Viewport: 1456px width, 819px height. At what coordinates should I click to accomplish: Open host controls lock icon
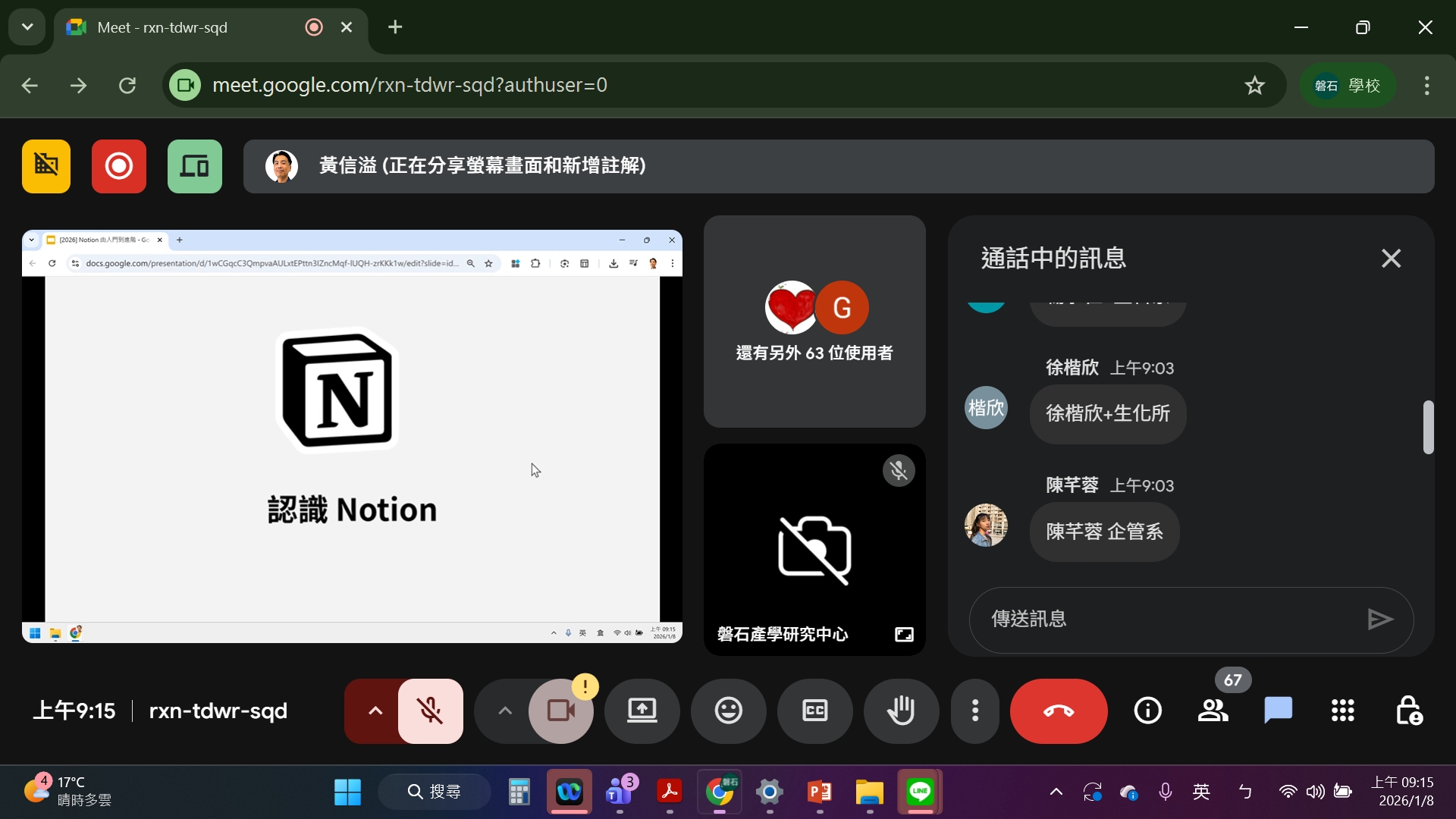pyautogui.click(x=1408, y=711)
